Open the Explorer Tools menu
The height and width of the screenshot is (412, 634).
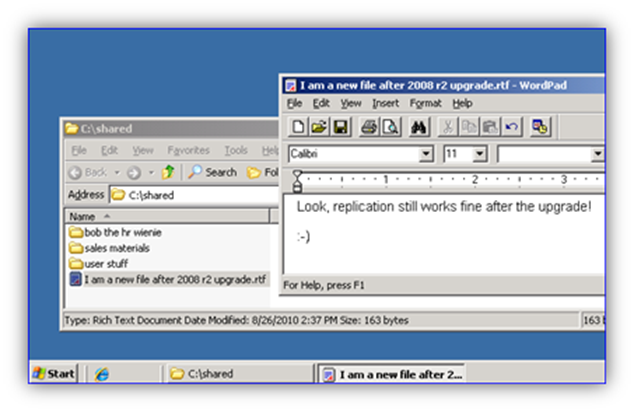tap(236, 150)
